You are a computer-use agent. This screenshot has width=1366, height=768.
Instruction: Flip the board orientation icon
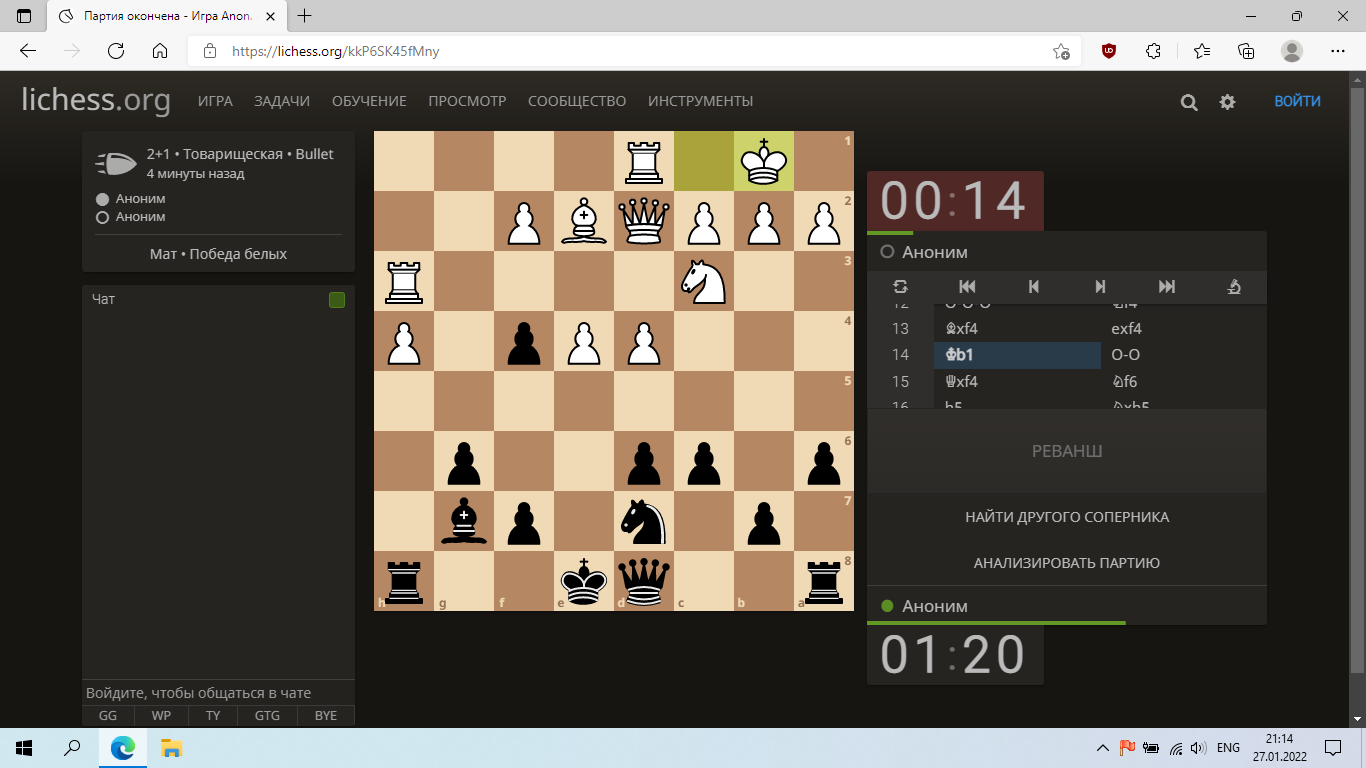tap(900, 287)
